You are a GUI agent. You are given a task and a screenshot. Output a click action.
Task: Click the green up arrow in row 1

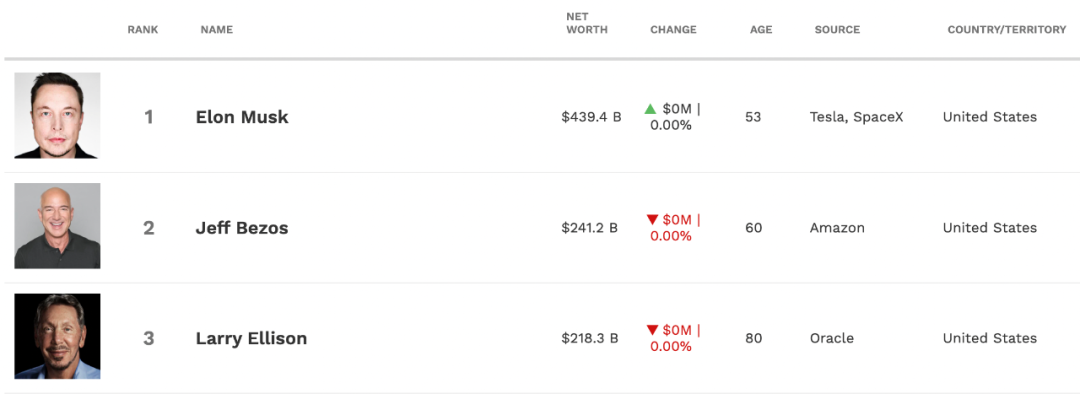[650, 109]
